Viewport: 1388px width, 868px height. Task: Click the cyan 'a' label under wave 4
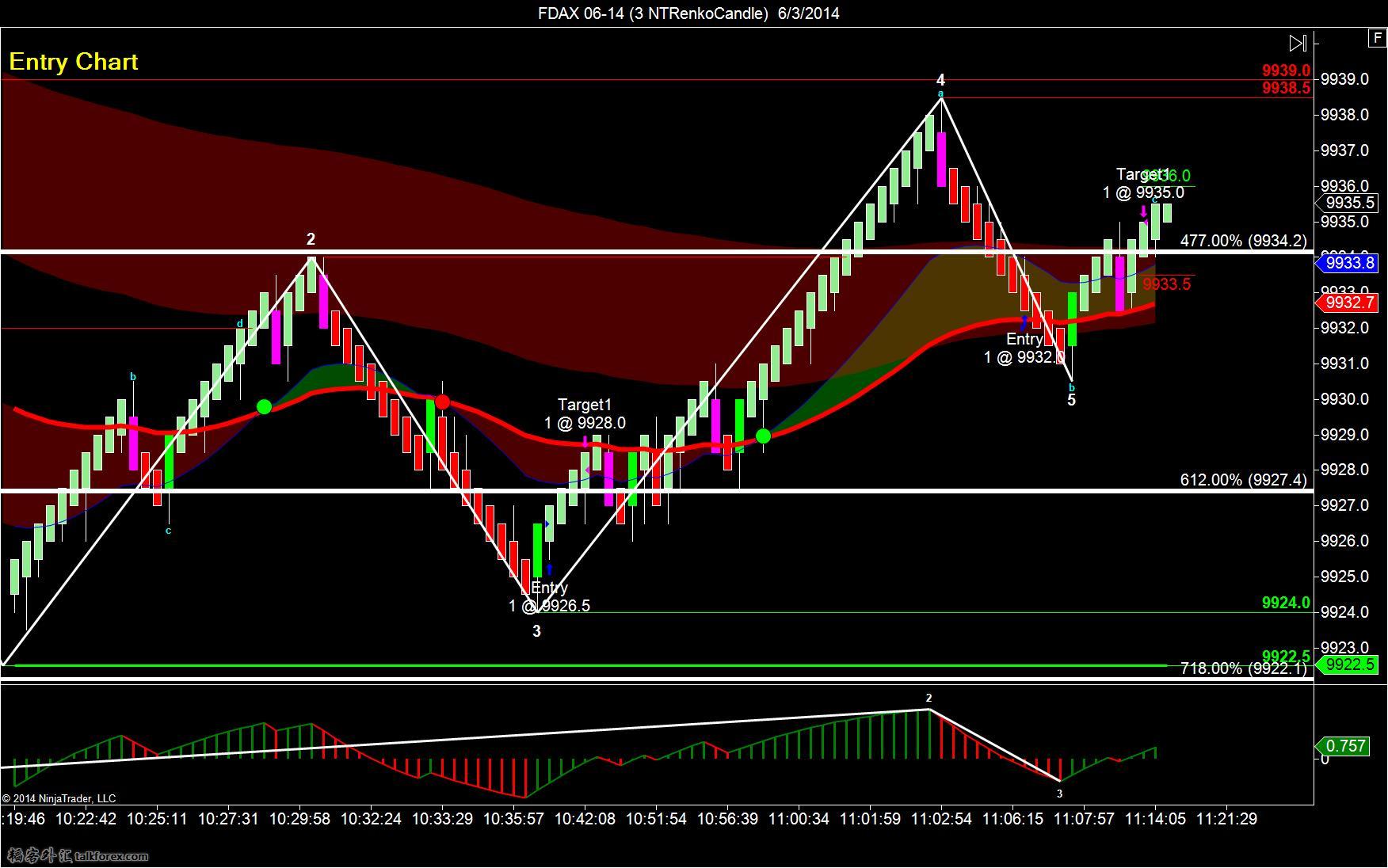point(941,94)
